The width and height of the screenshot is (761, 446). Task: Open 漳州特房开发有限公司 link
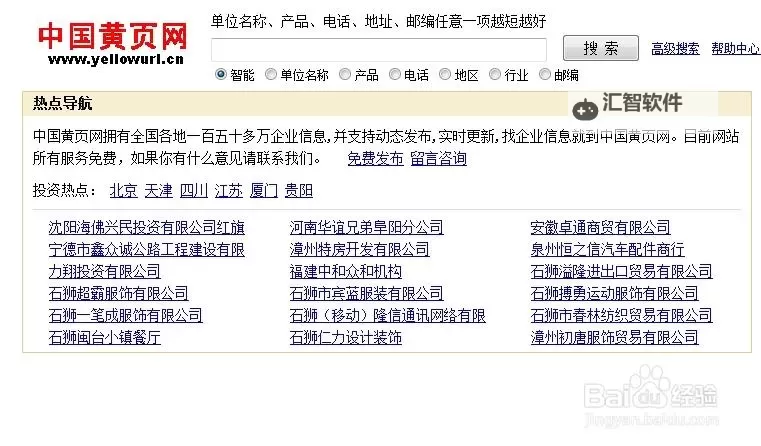click(360, 249)
